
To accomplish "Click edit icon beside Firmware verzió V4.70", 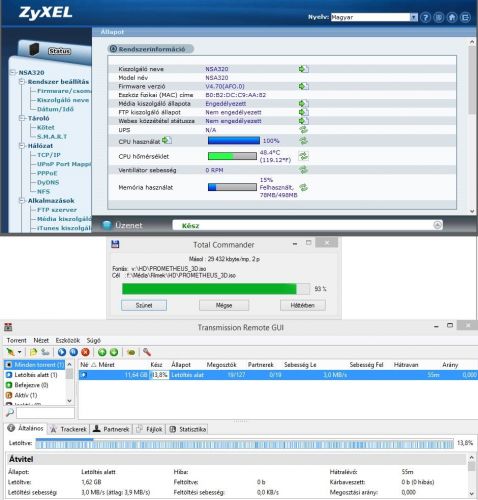I will [303, 86].
